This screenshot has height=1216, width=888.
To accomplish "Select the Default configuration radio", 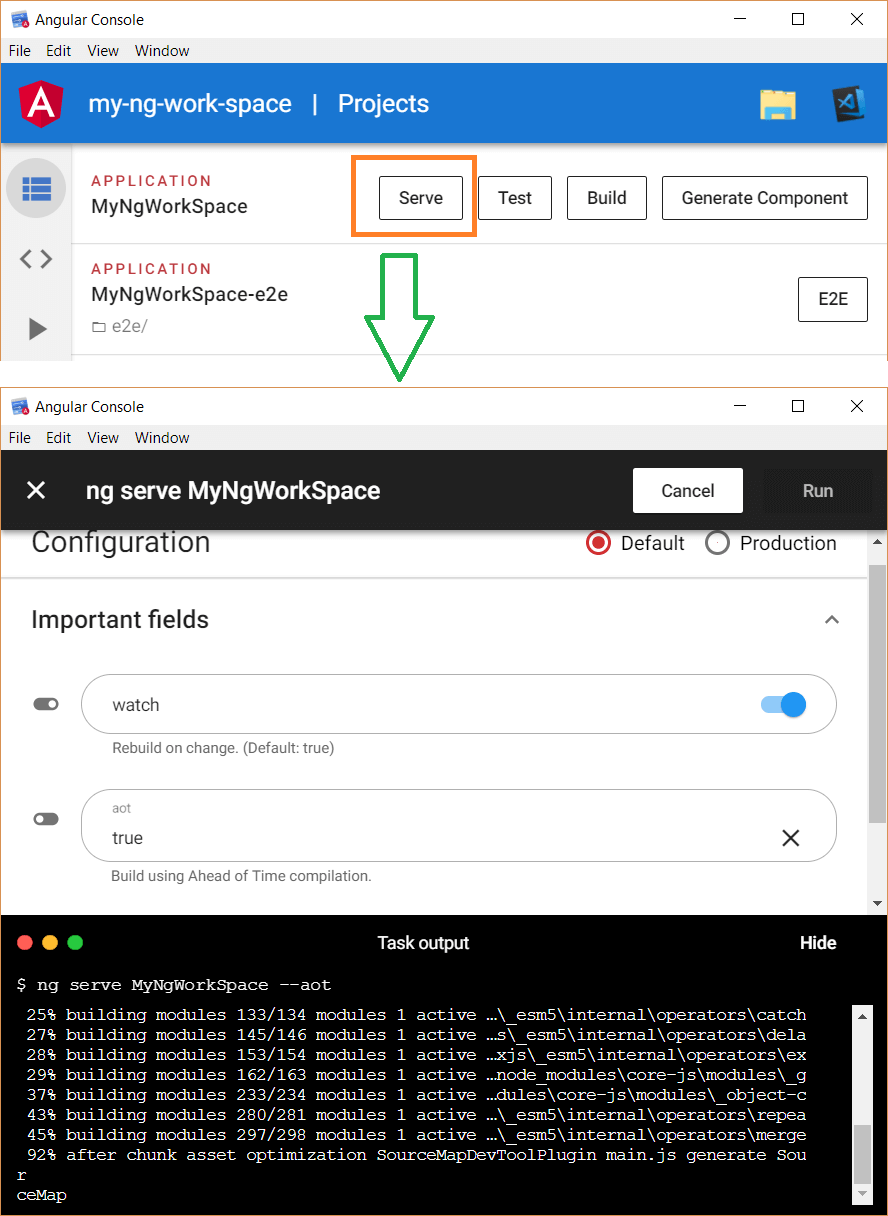I will 599,543.
